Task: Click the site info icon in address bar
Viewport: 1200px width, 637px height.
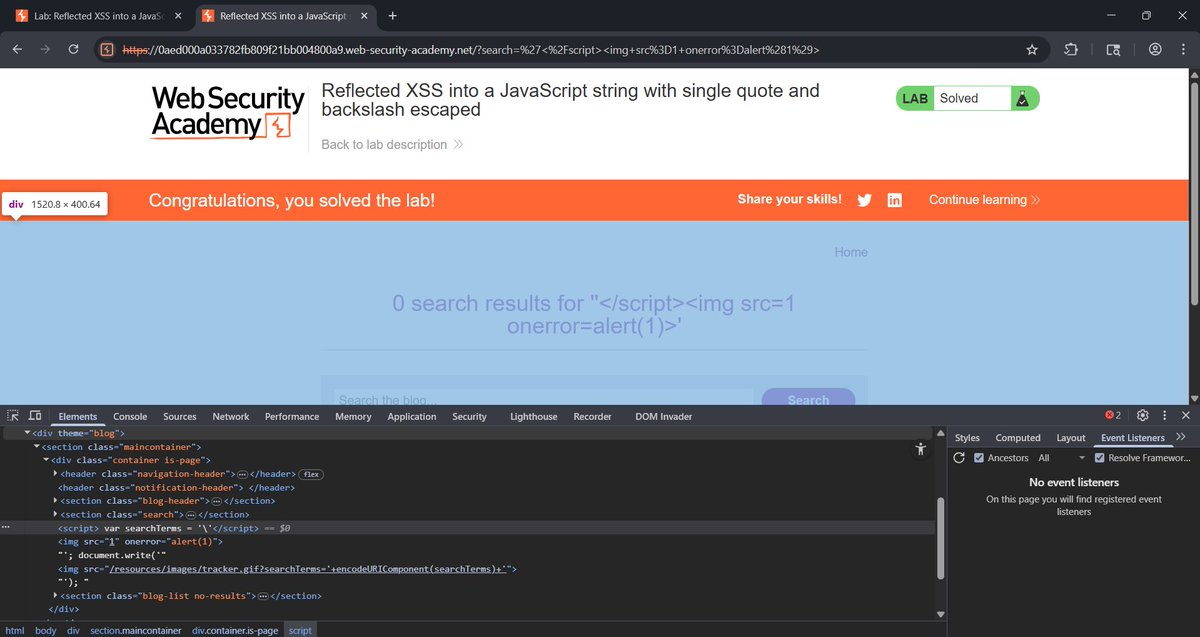Action: click(107, 49)
